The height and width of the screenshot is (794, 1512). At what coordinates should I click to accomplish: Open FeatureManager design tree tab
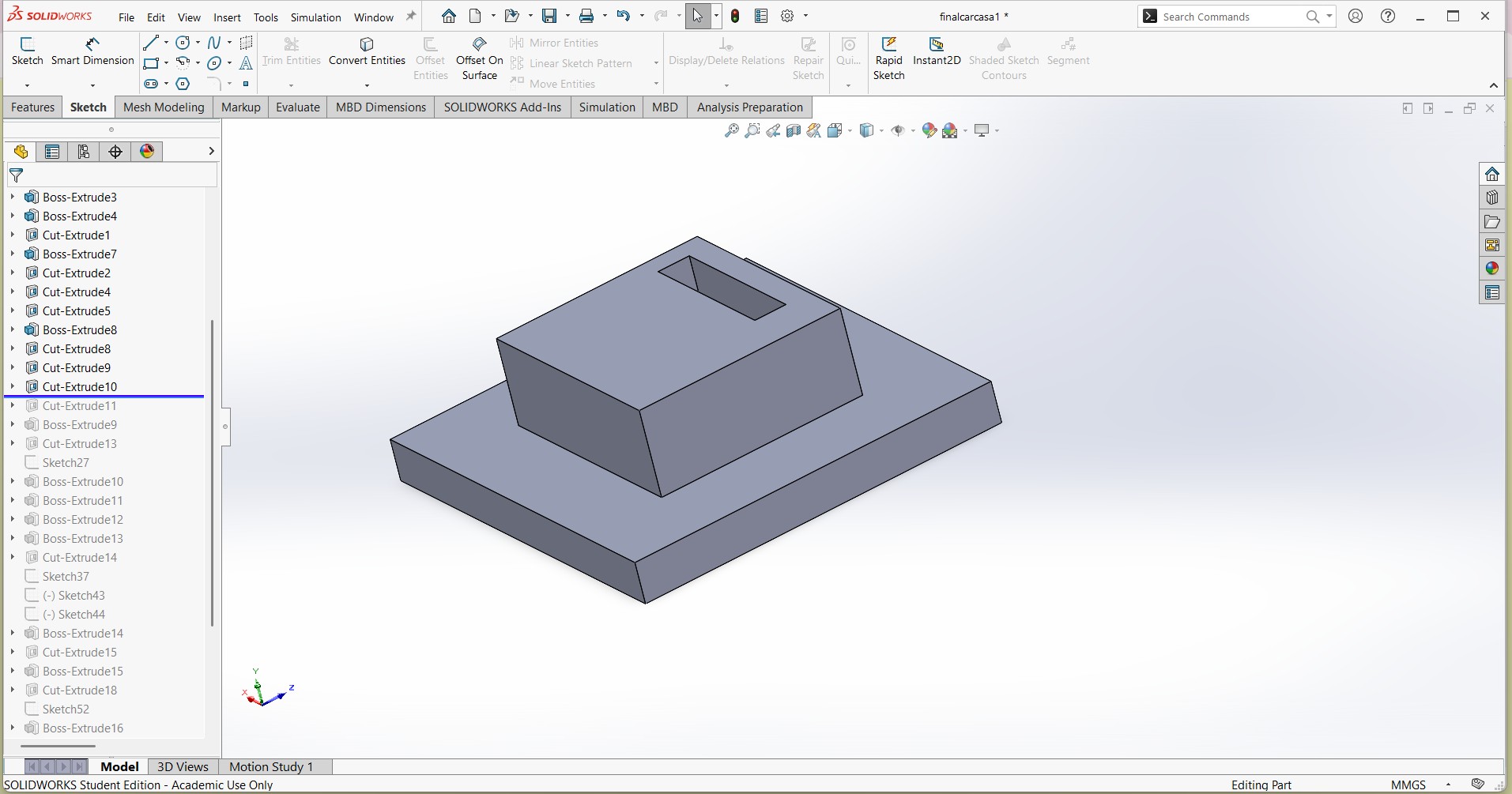[21, 152]
